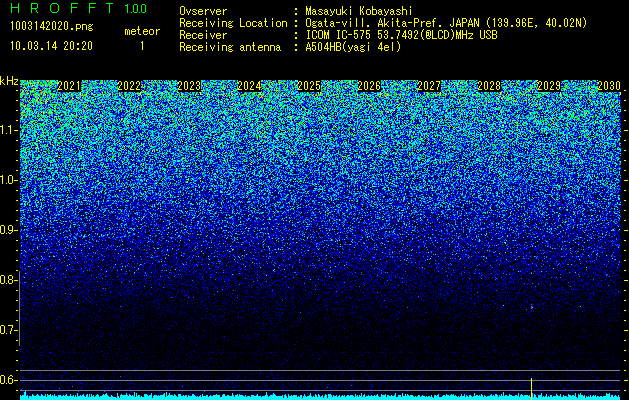Viewport: 629px width, 400px height.
Task: Click the 'Receiving Location' label
Action: (233, 23)
